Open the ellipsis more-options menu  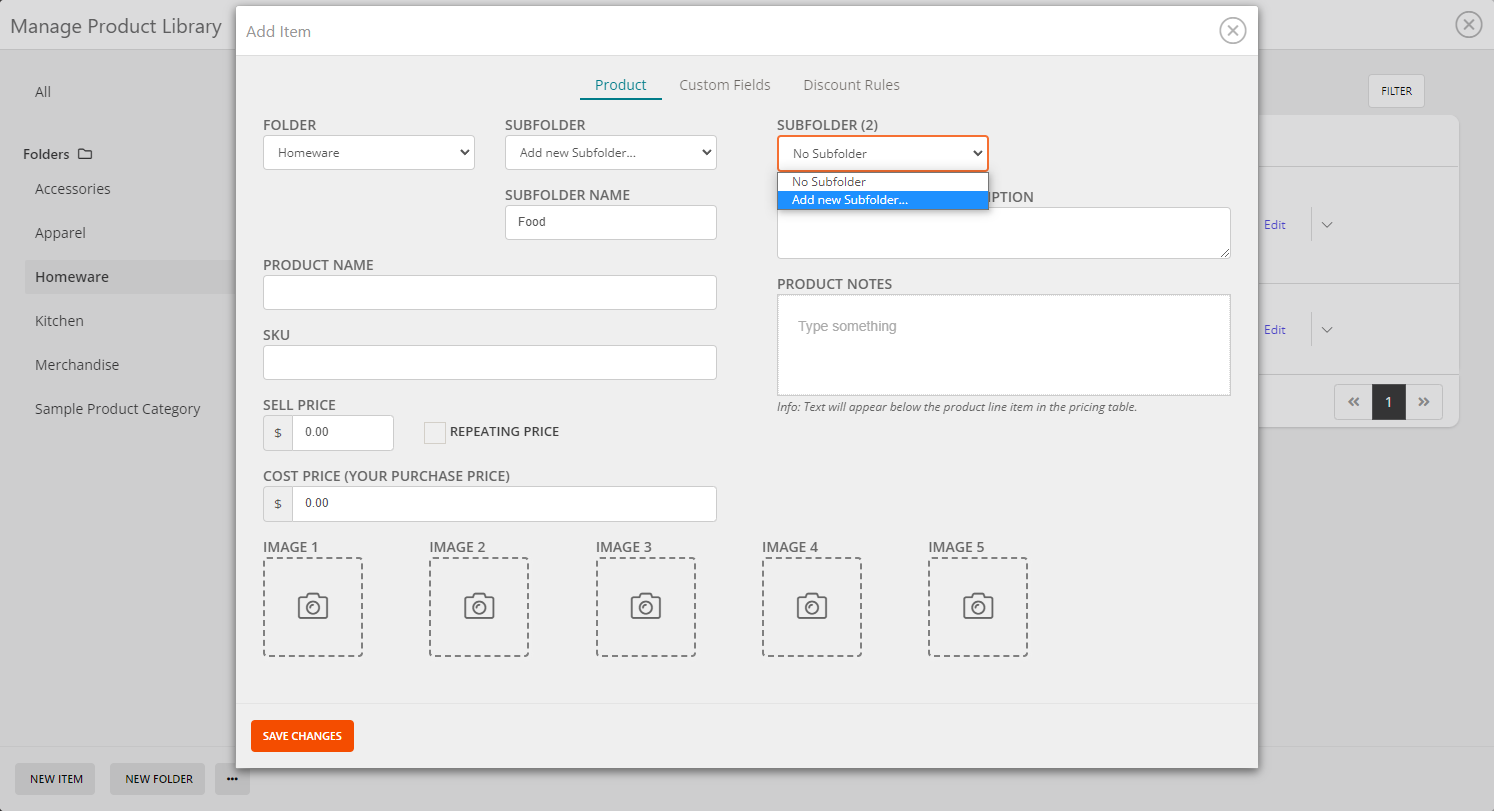232,779
